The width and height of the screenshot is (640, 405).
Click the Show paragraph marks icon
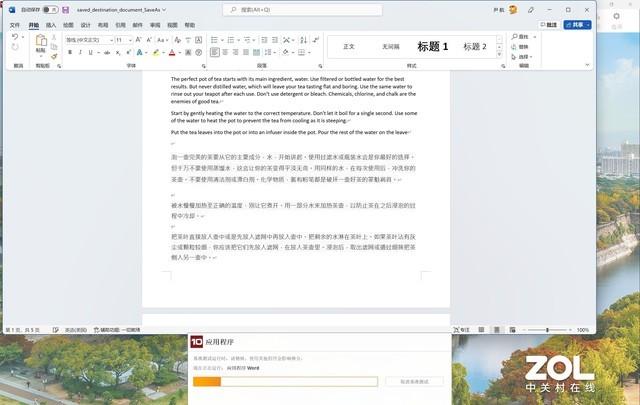[x=316, y=40]
